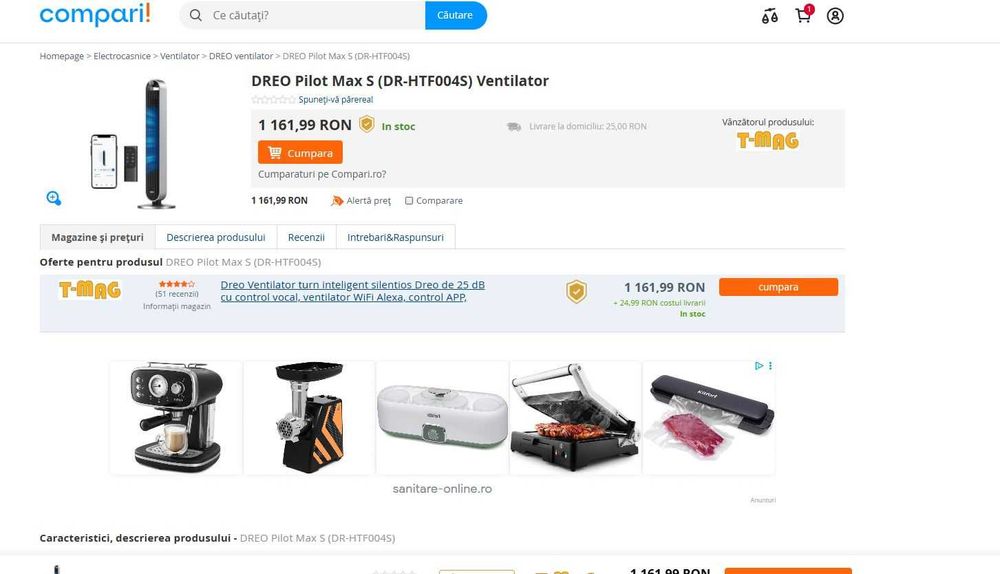Click the magnifier zoom icon on product image

point(54,198)
